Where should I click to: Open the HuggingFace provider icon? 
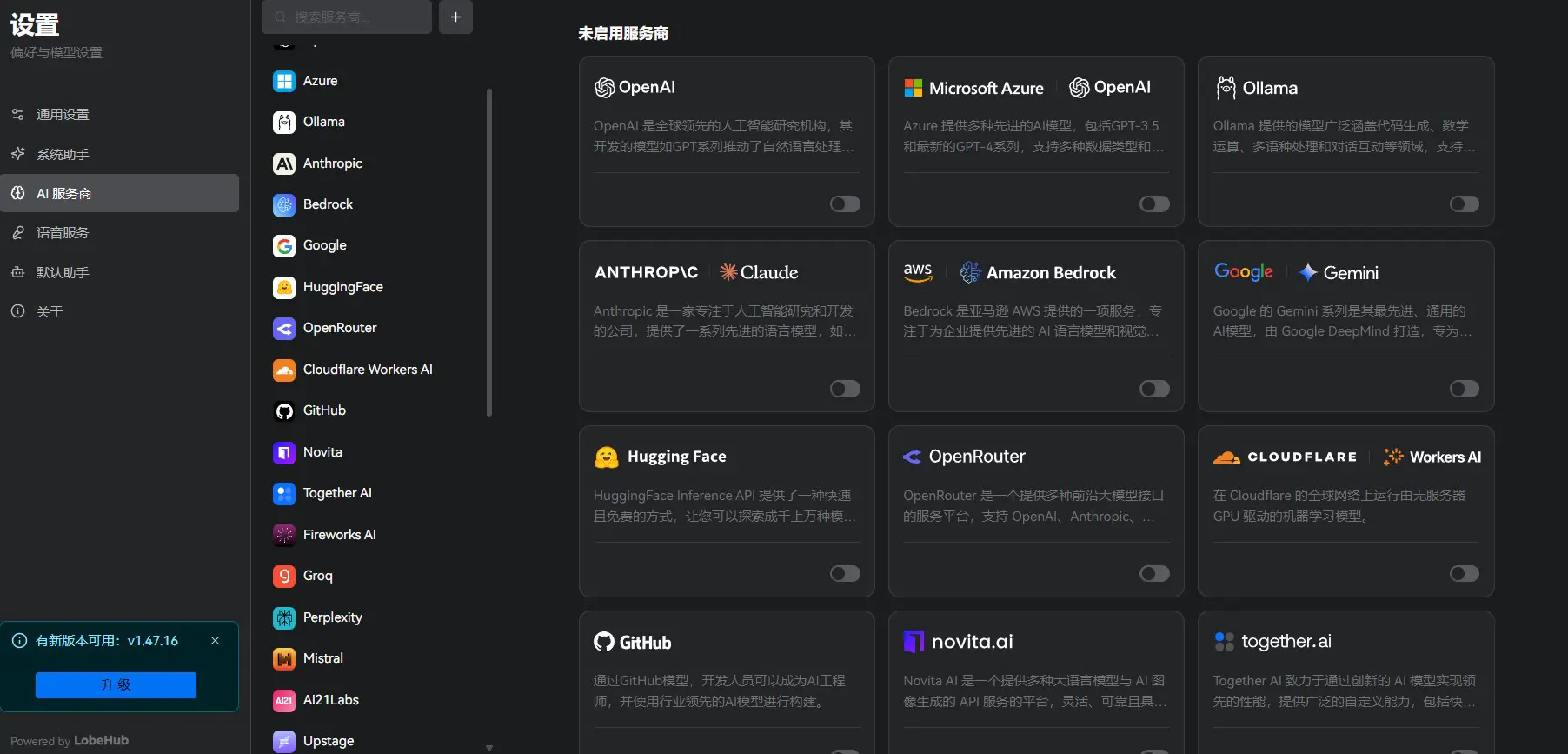coord(284,287)
